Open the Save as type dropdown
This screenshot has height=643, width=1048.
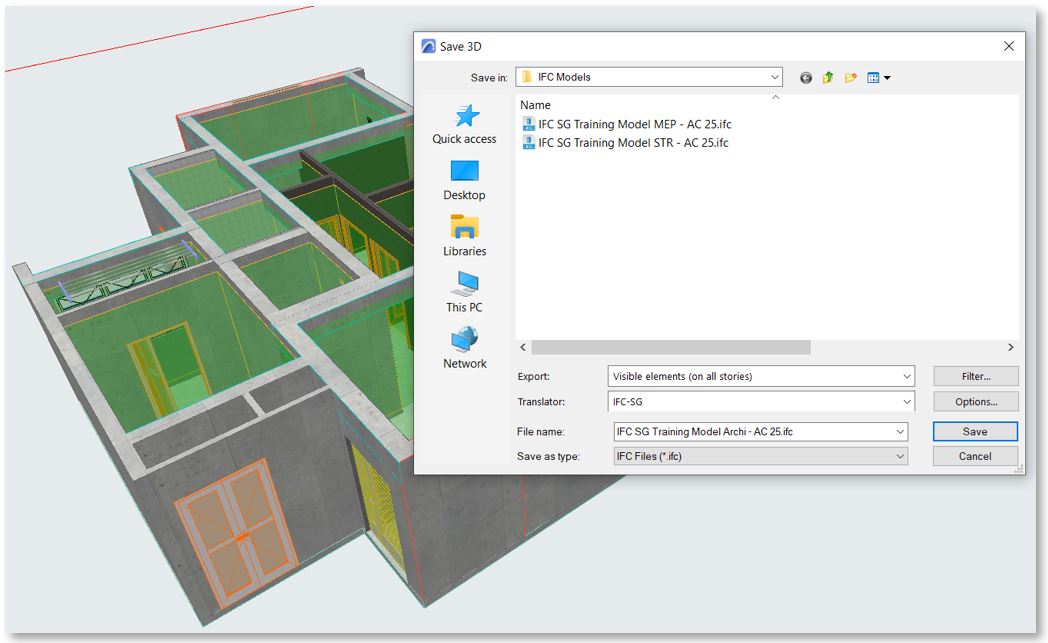coord(900,456)
